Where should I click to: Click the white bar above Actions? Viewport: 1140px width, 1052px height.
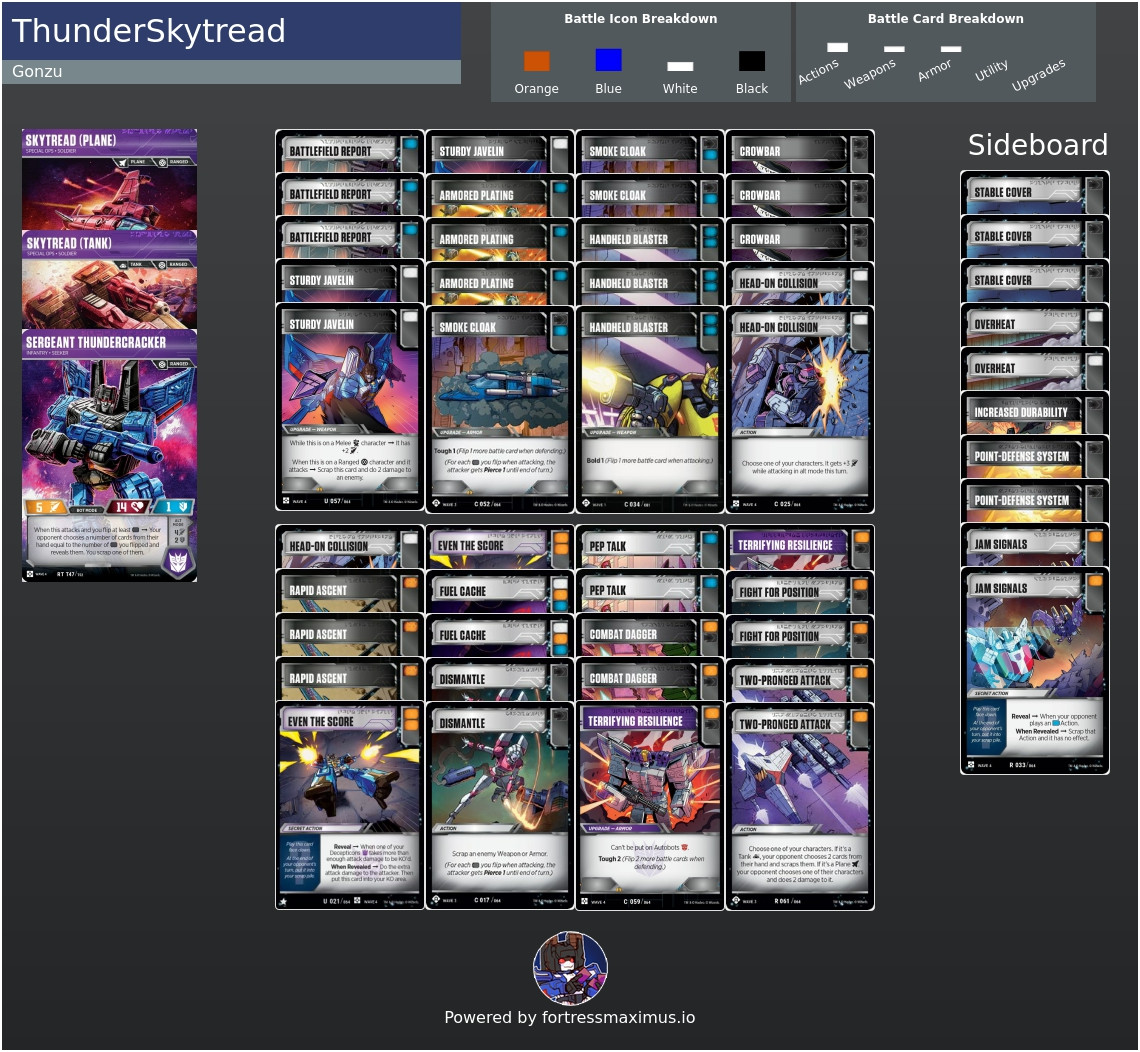838,47
